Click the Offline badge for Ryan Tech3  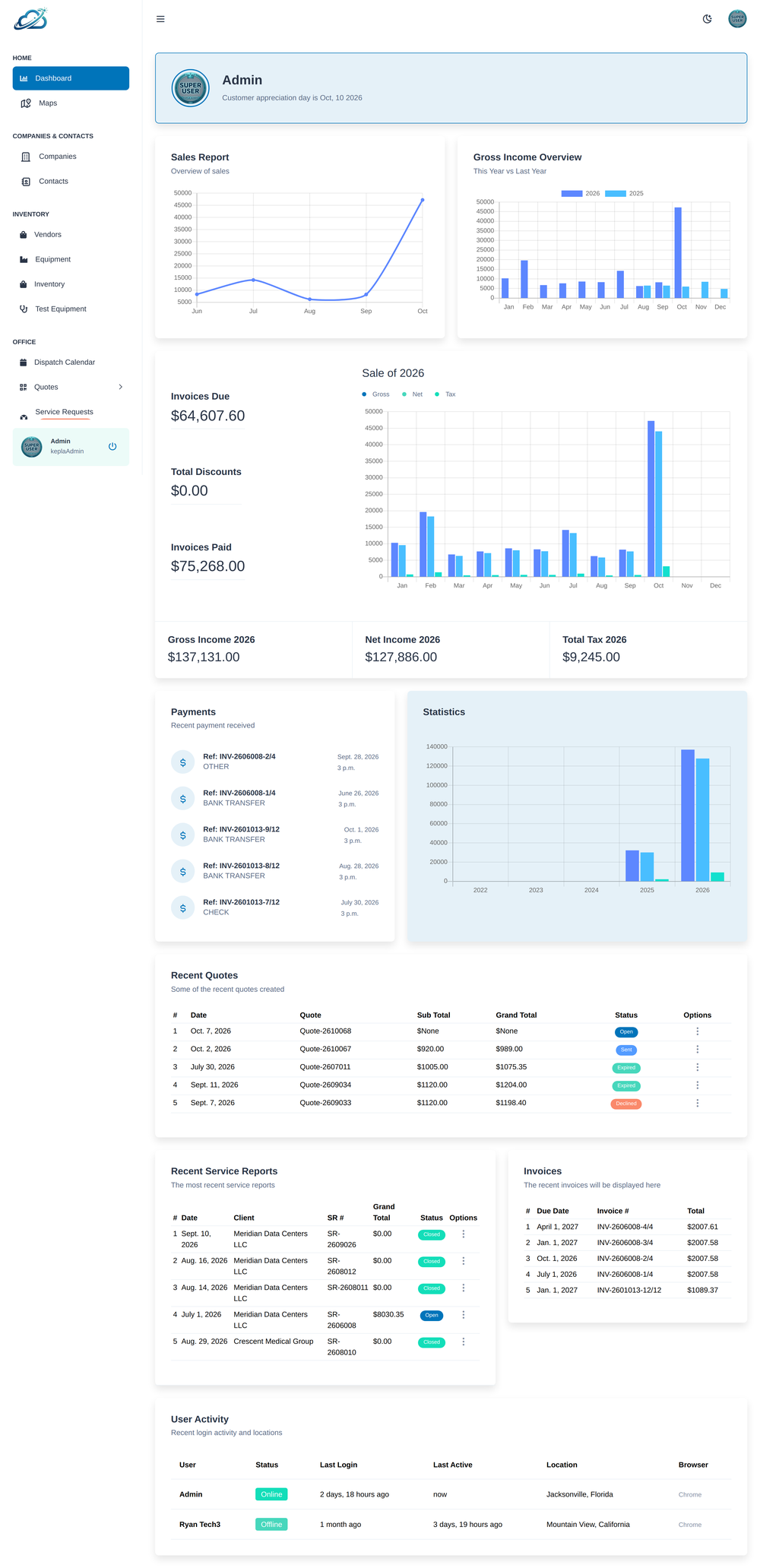coord(271,1525)
